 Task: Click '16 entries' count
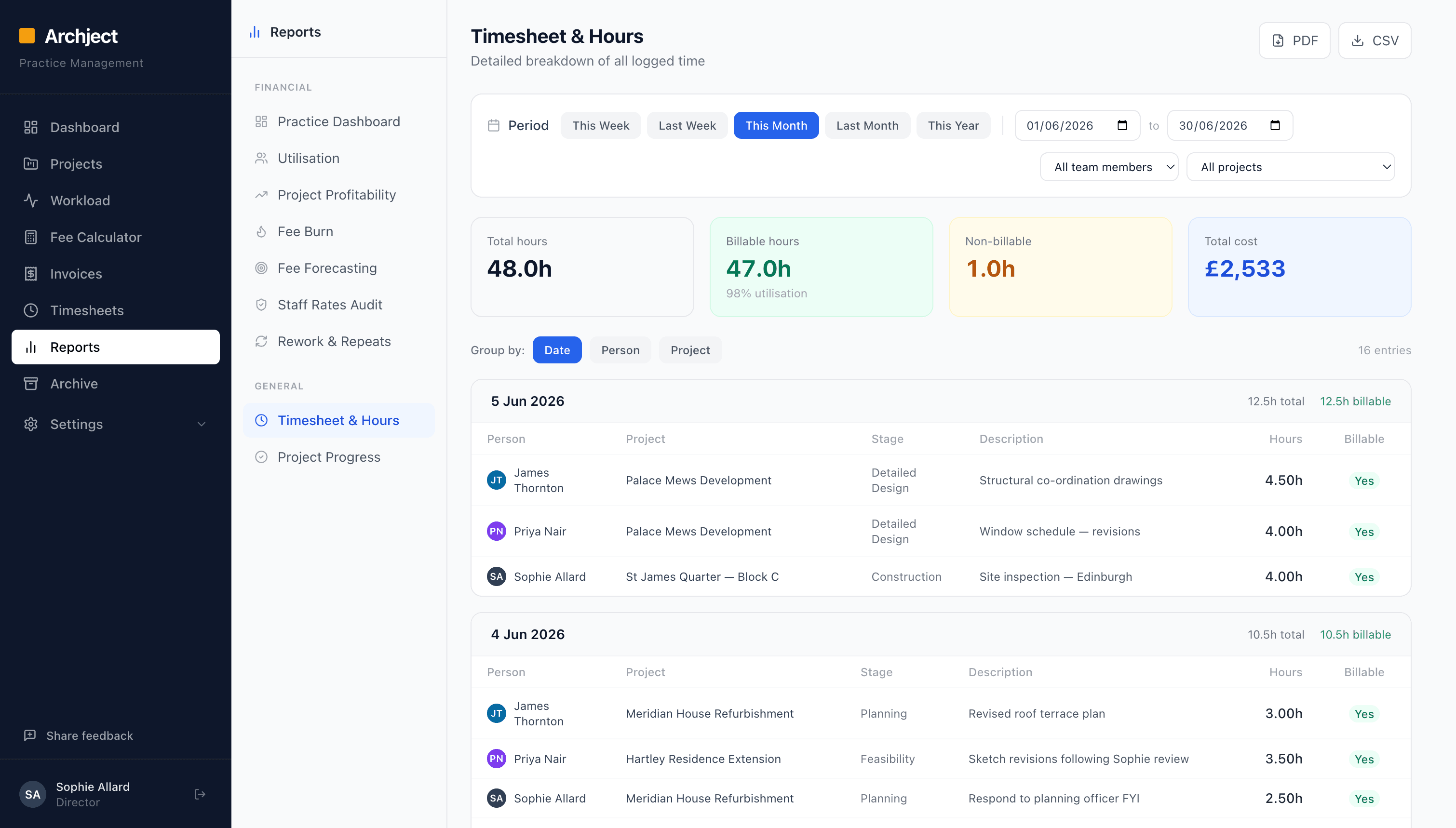pos(1384,350)
